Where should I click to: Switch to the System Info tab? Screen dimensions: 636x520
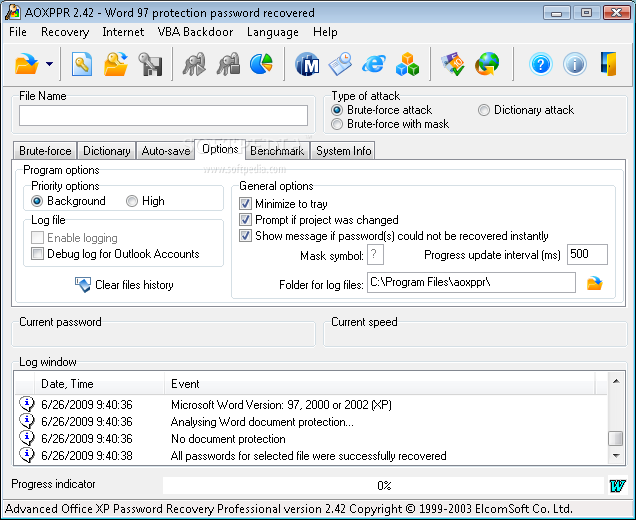[x=344, y=151]
